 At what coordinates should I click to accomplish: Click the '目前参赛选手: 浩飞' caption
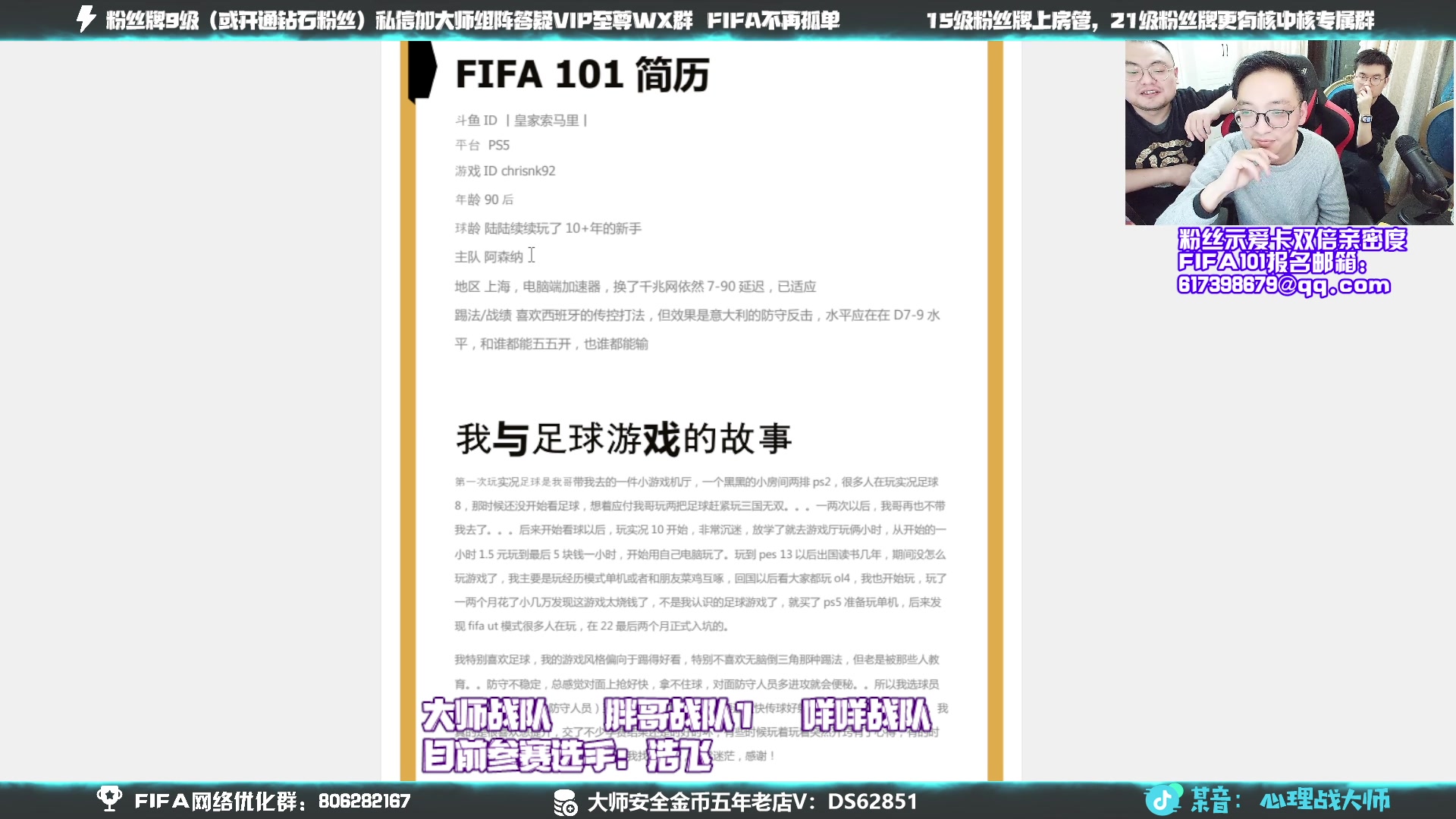pos(567,756)
